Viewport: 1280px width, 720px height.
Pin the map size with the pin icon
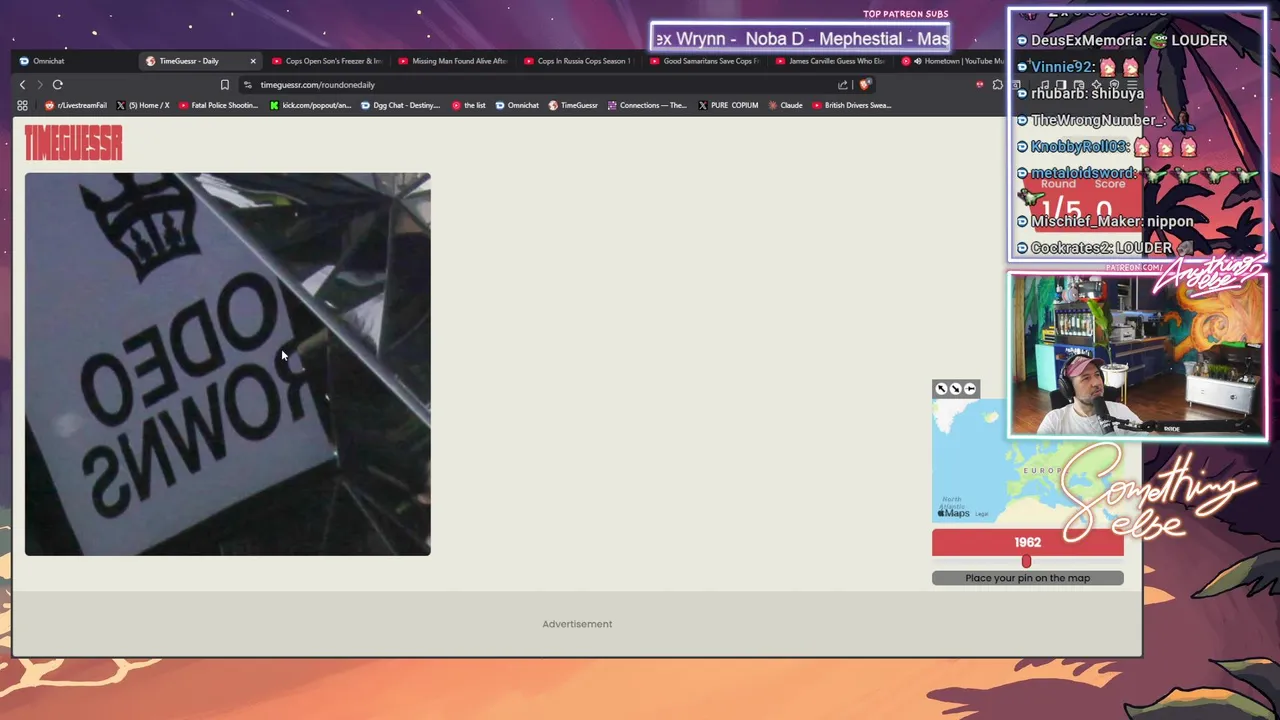coord(969,389)
